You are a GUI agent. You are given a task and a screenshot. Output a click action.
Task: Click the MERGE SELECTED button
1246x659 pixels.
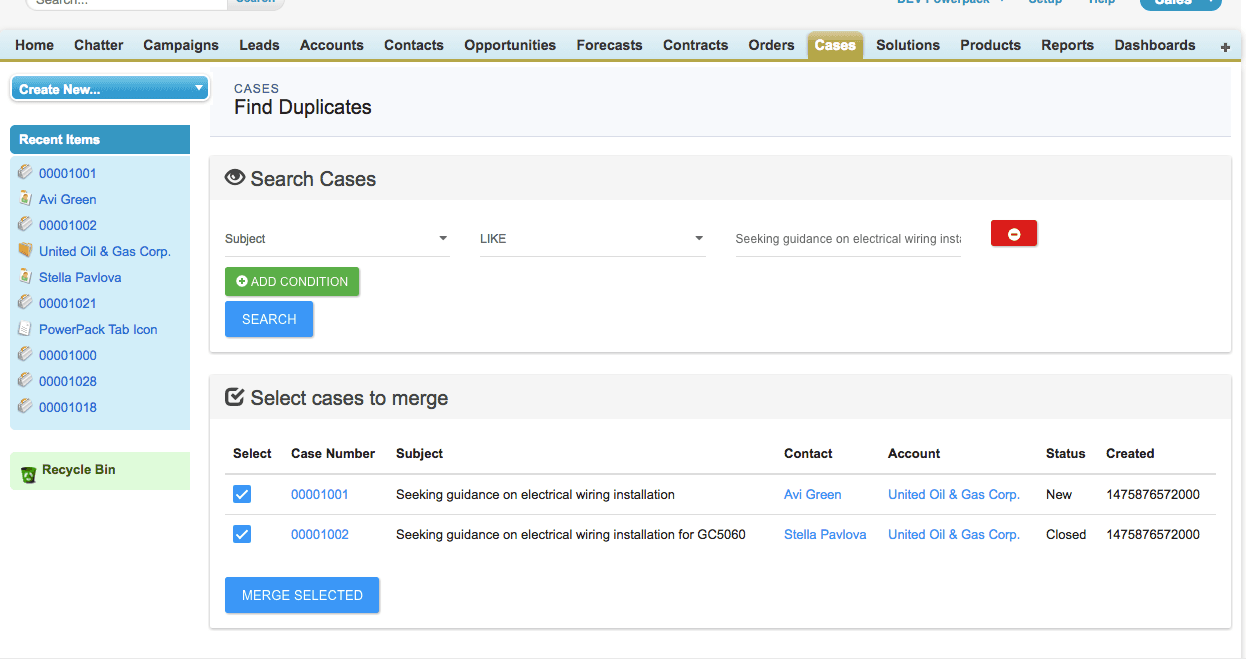click(302, 595)
